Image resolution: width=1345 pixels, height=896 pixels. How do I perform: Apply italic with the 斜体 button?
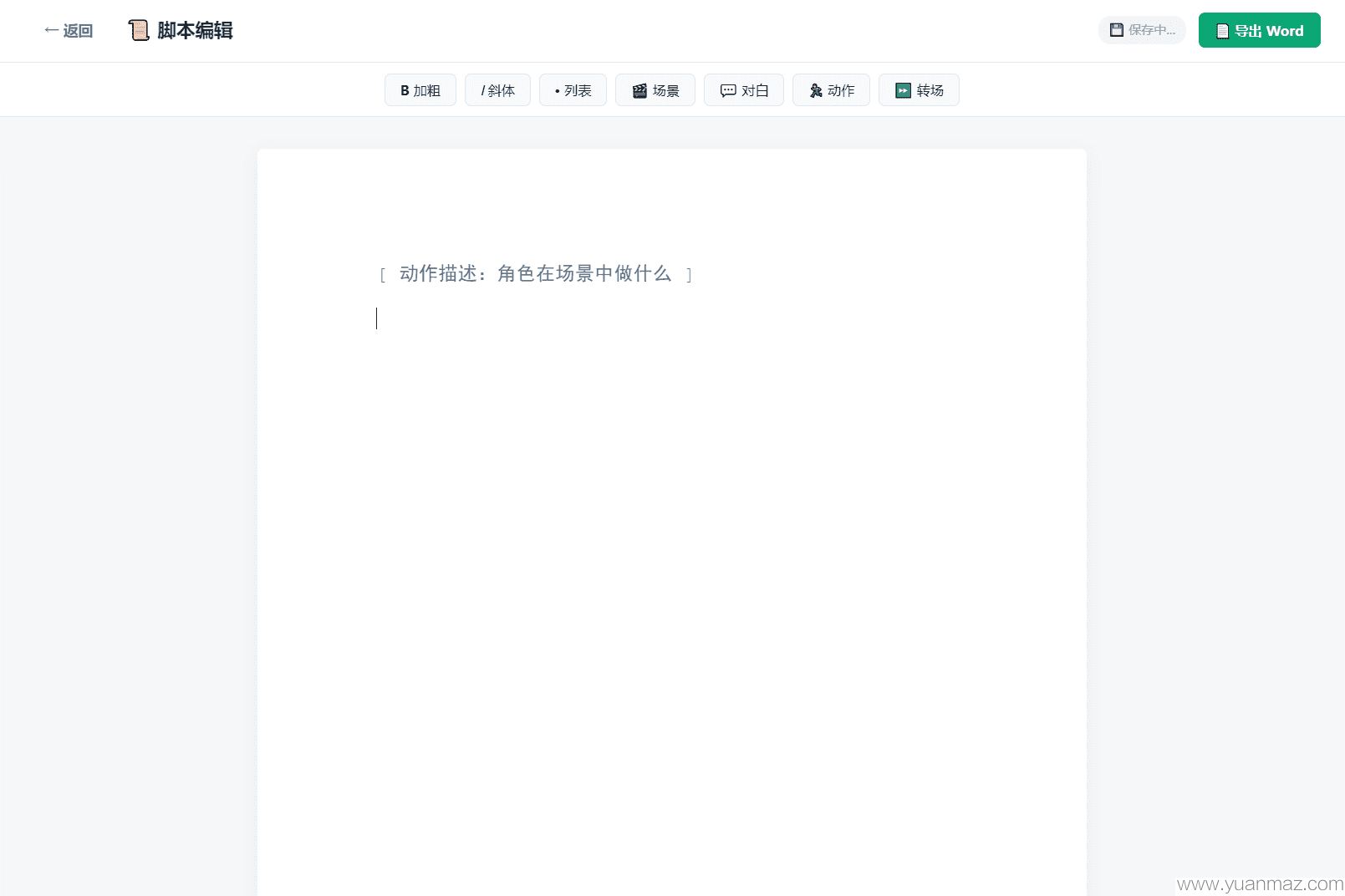(497, 90)
